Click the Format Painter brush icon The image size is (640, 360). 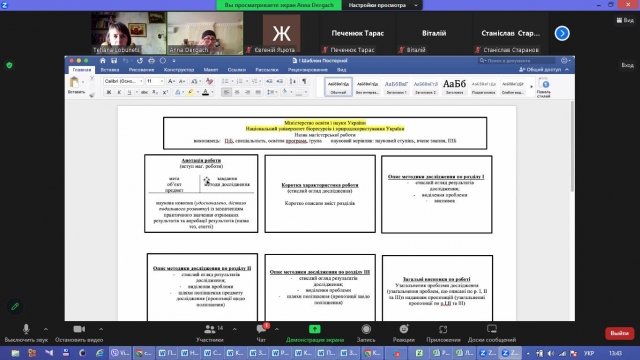92,95
